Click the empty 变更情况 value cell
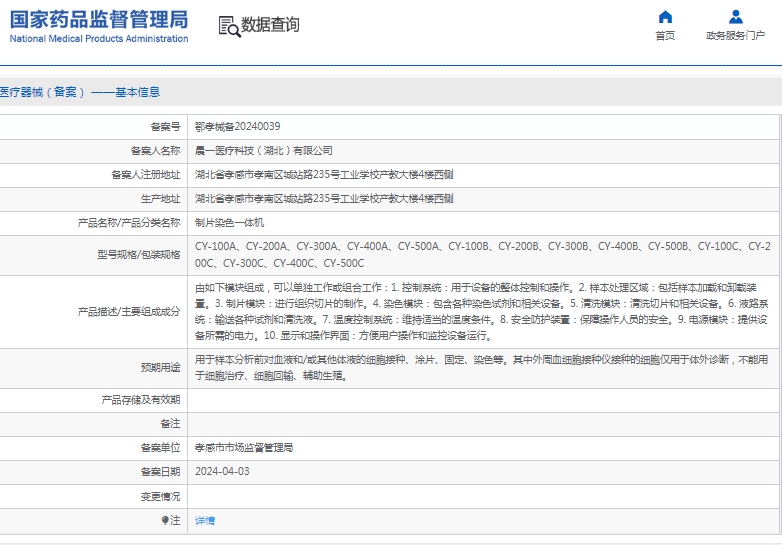 (x=483, y=497)
